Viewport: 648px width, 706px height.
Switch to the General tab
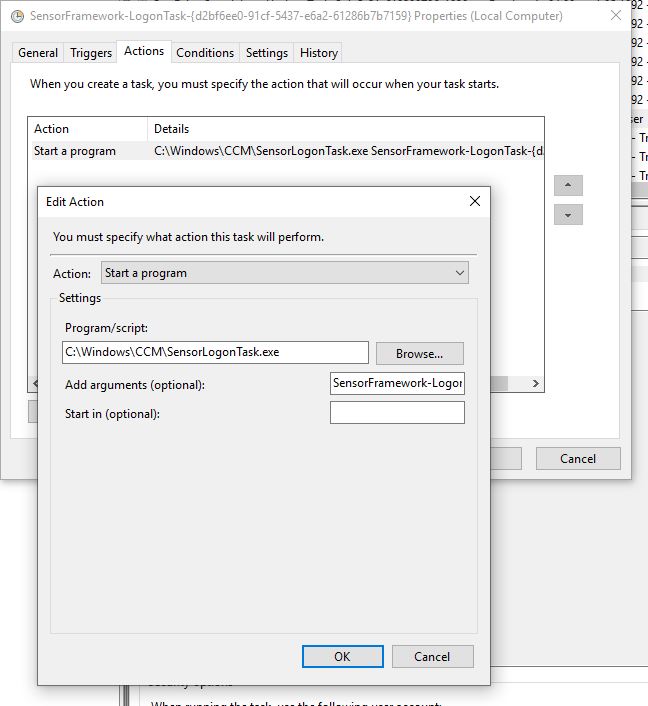tap(38, 53)
